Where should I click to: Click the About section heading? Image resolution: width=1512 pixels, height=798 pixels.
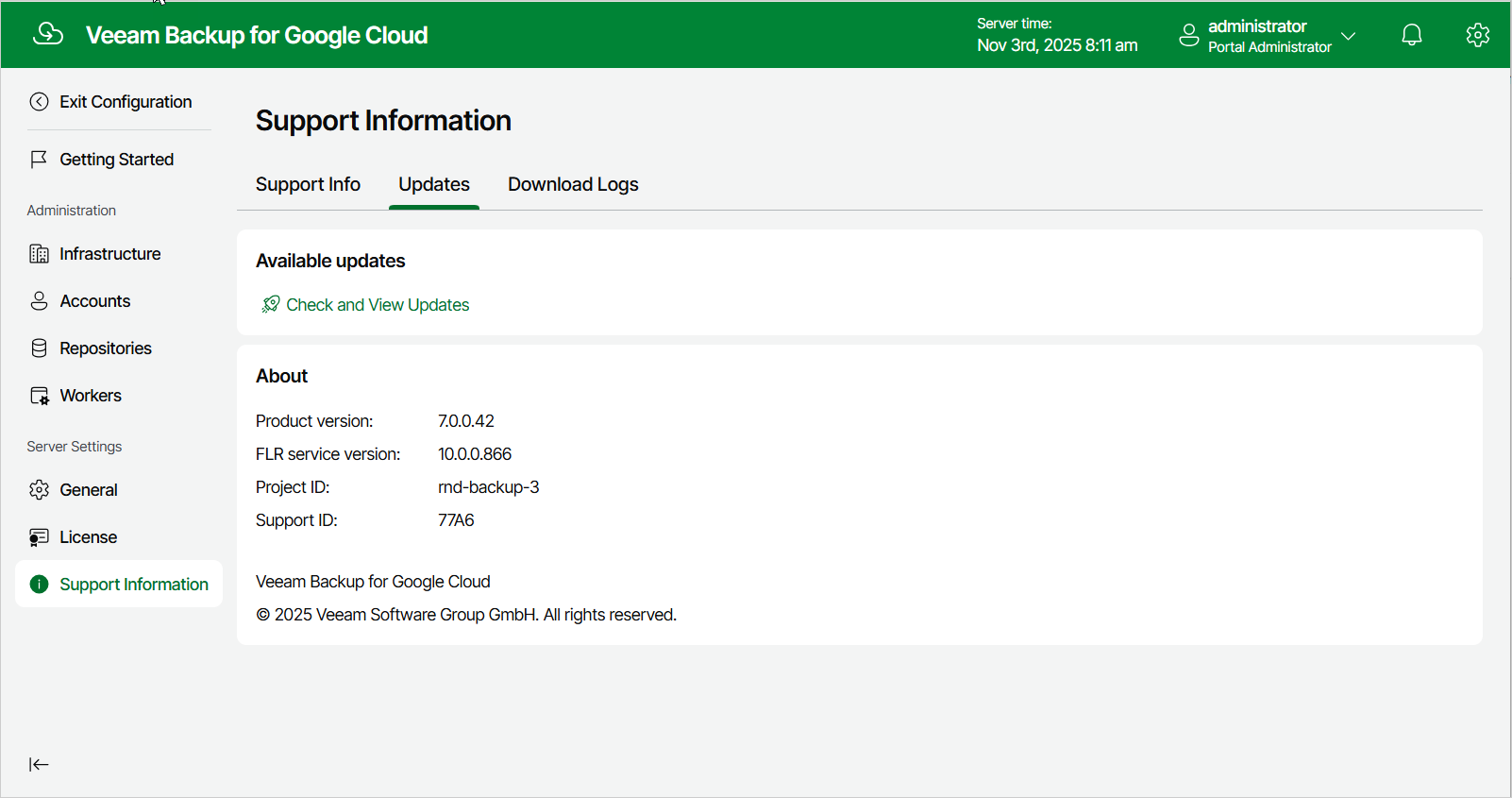(x=281, y=376)
